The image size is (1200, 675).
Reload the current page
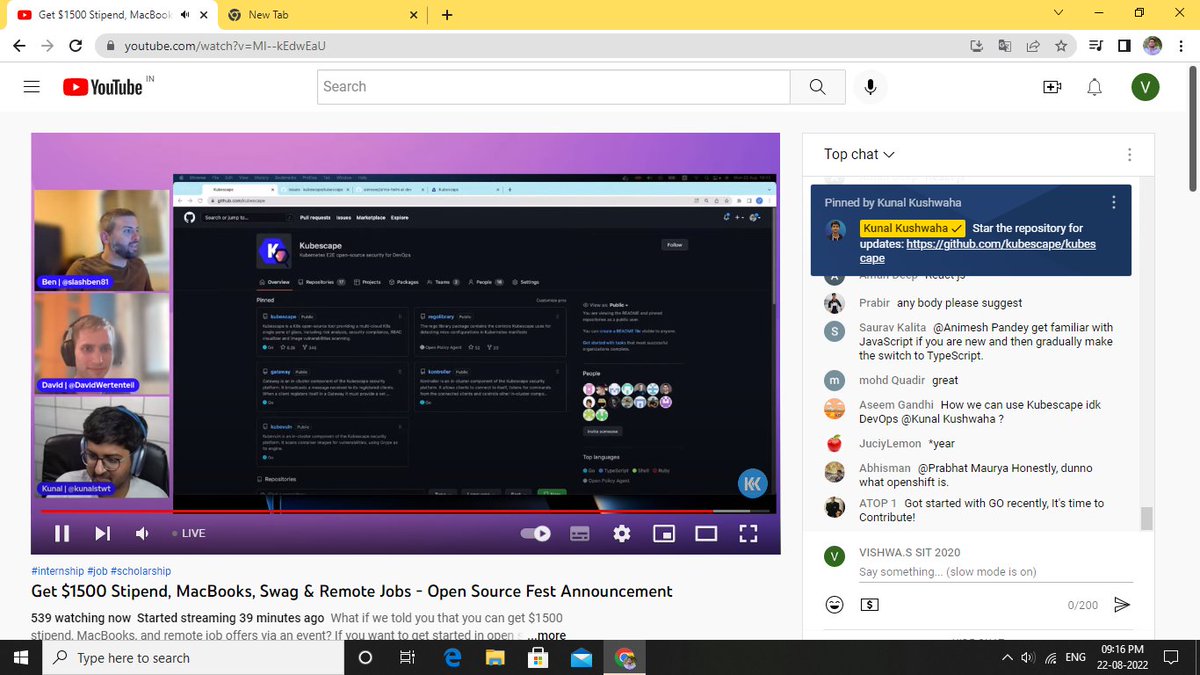(x=76, y=46)
